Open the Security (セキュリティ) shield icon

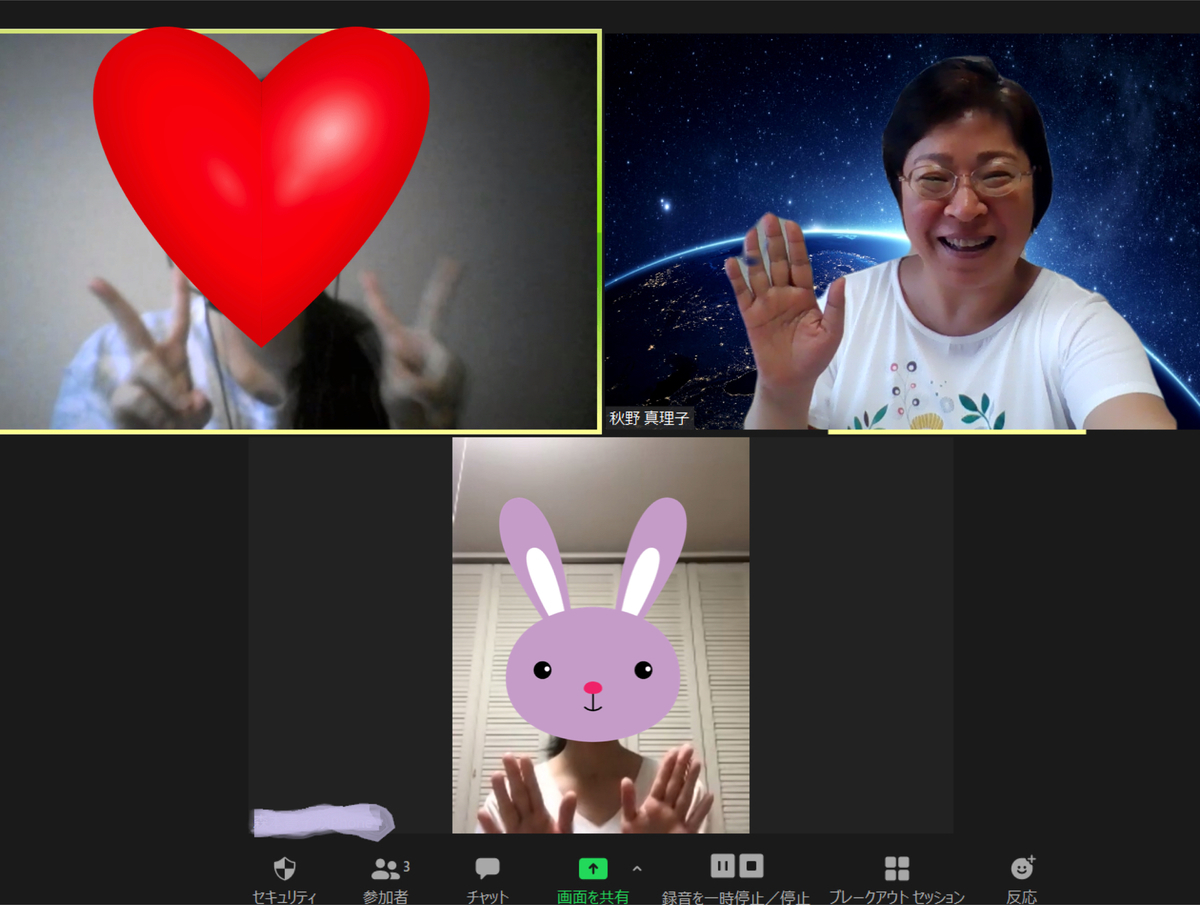pyautogui.click(x=285, y=867)
